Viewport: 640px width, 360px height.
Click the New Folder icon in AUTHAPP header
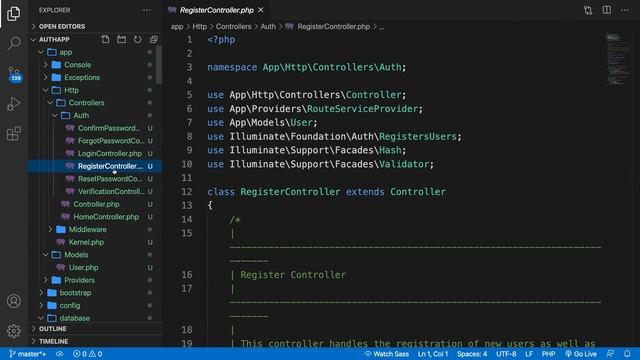(121, 39)
